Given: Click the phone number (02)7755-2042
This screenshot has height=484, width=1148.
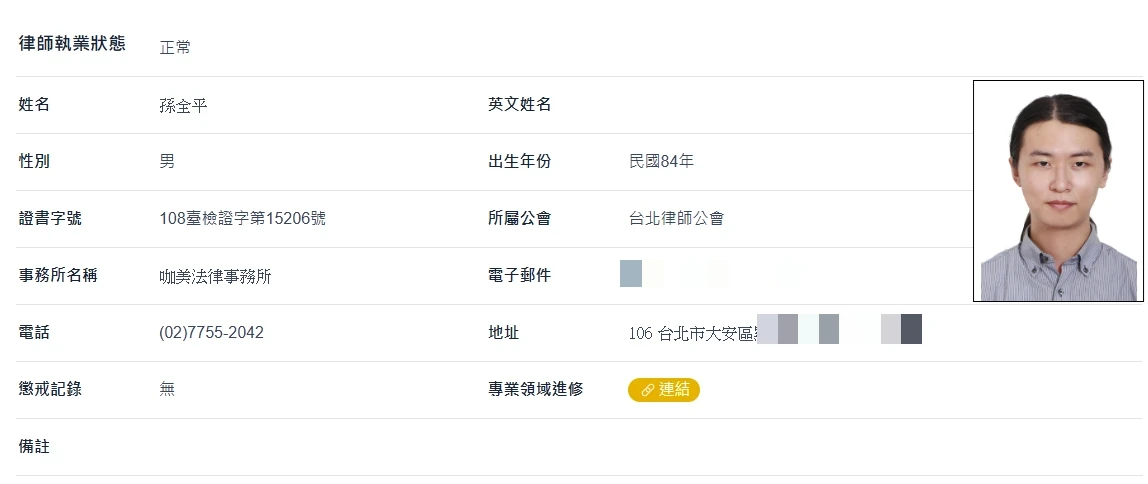Looking at the screenshot, I should point(211,333).
